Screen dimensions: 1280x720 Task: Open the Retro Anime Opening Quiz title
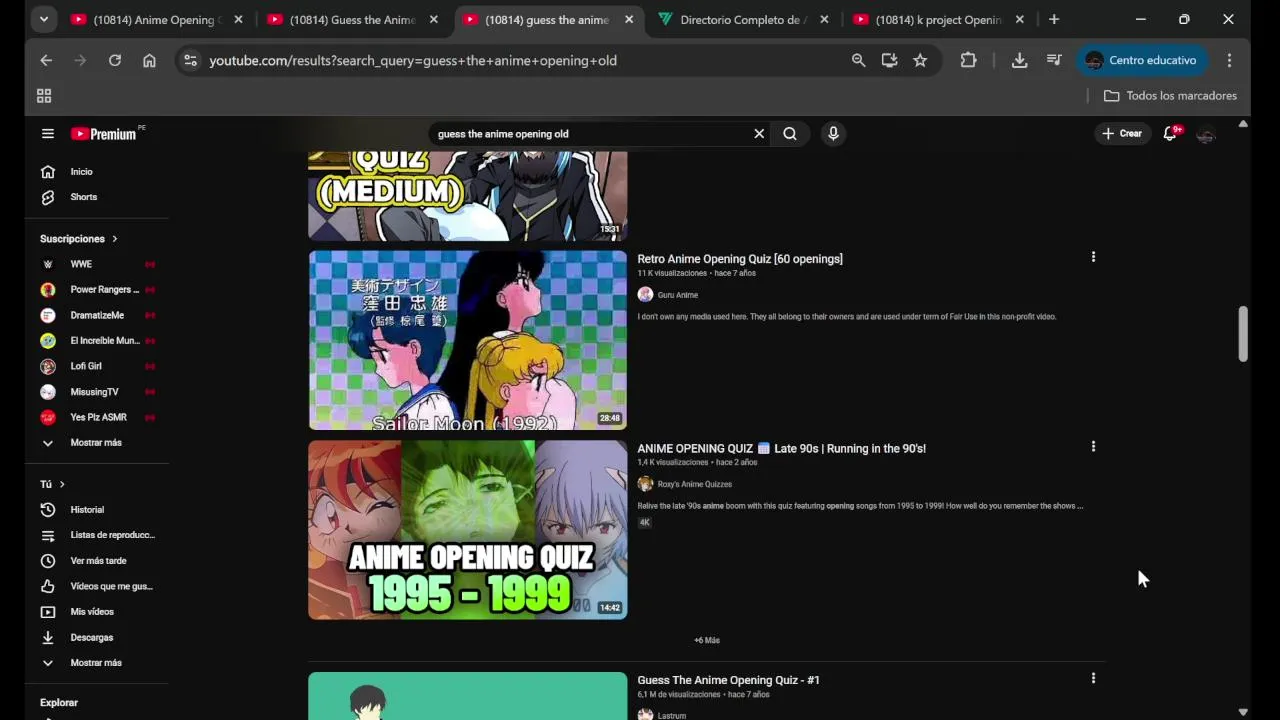(740, 259)
